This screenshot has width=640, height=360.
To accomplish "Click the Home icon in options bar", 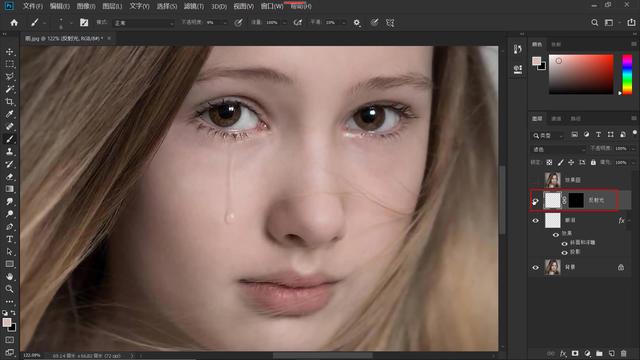I will point(14,22).
